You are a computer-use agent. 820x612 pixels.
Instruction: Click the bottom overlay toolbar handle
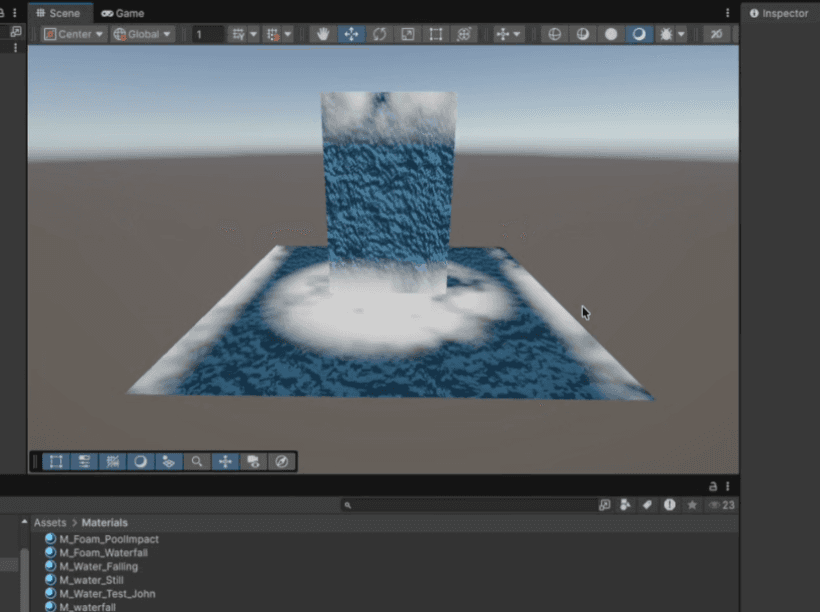[x=36, y=461]
